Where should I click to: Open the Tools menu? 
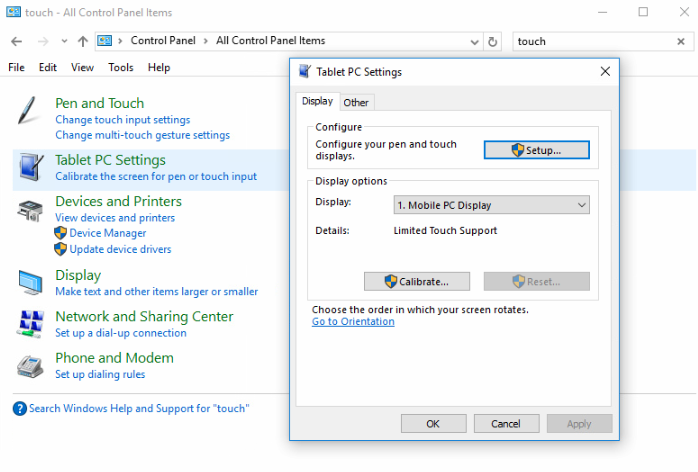120,67
